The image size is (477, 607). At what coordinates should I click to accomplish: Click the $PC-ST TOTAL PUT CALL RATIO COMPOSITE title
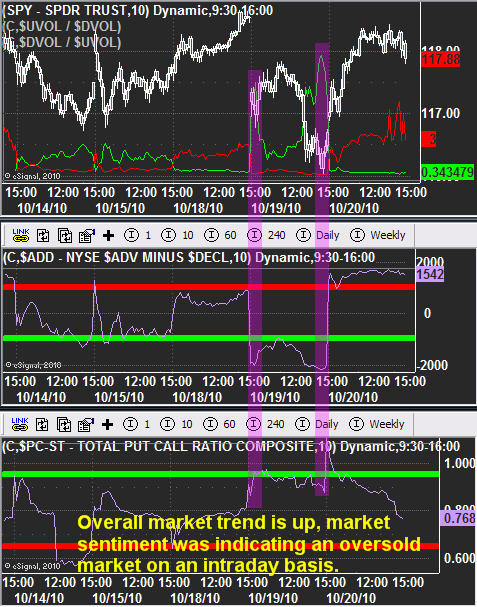[231, 446]
